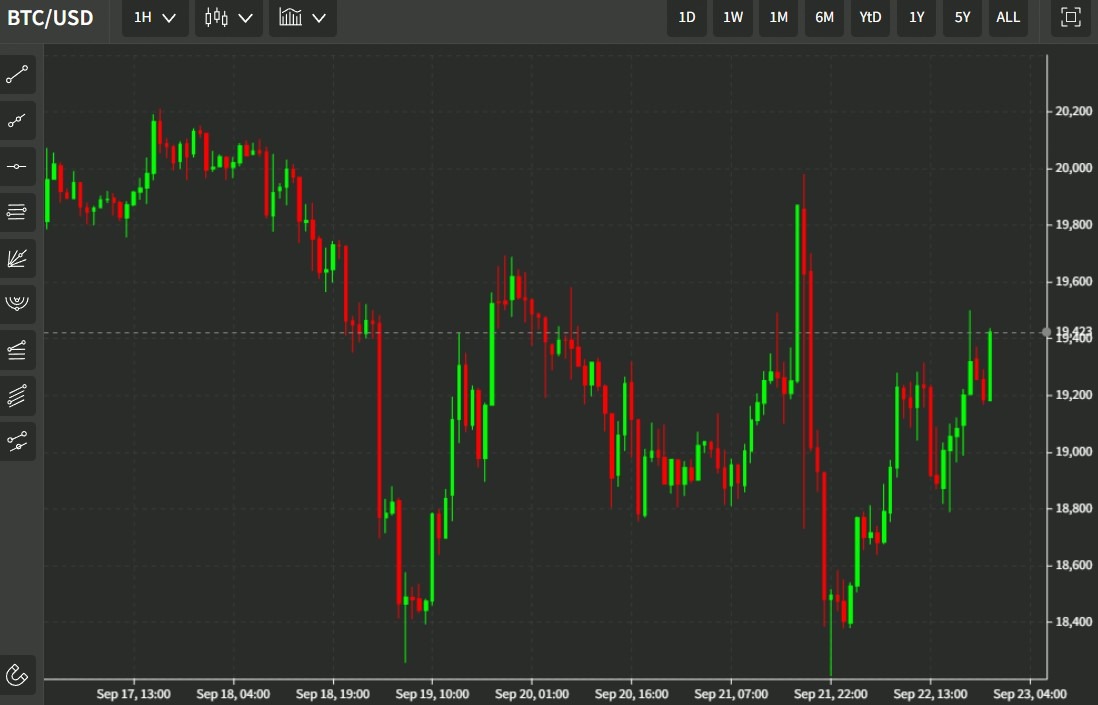Click the 18,600 price axis label

coord(1073,565)
